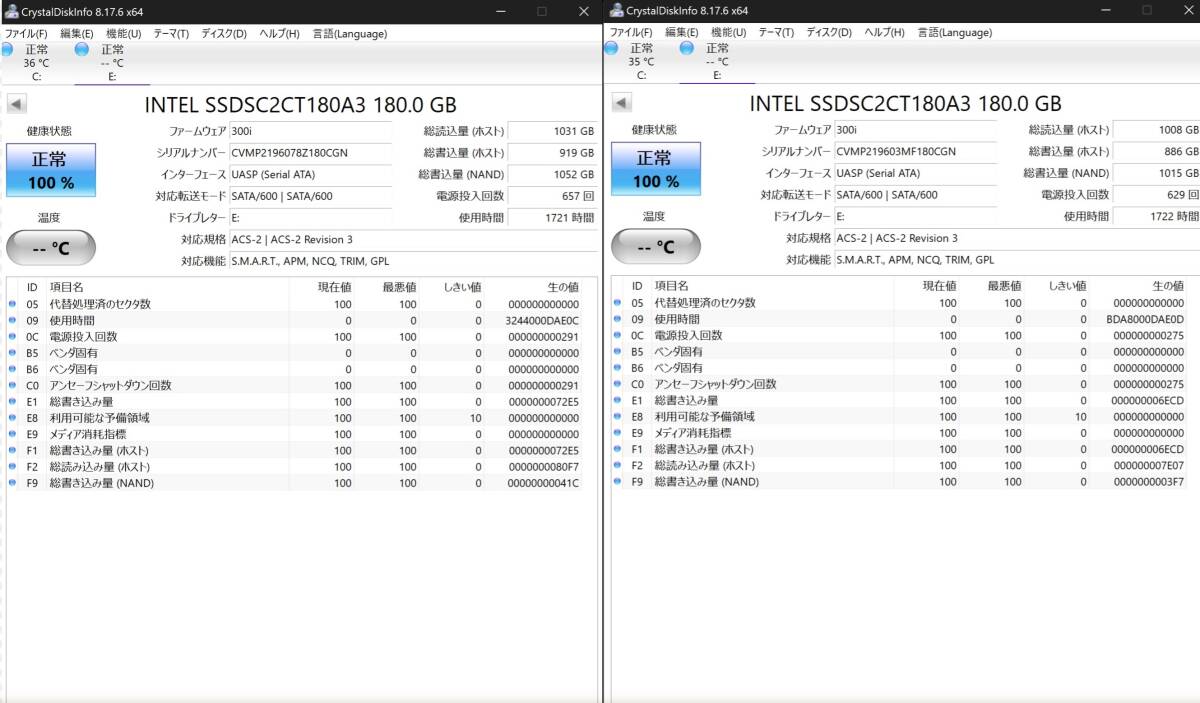Click 1008 GB total host reads value
1200x703 pixels.
[x=1158, y=130]
